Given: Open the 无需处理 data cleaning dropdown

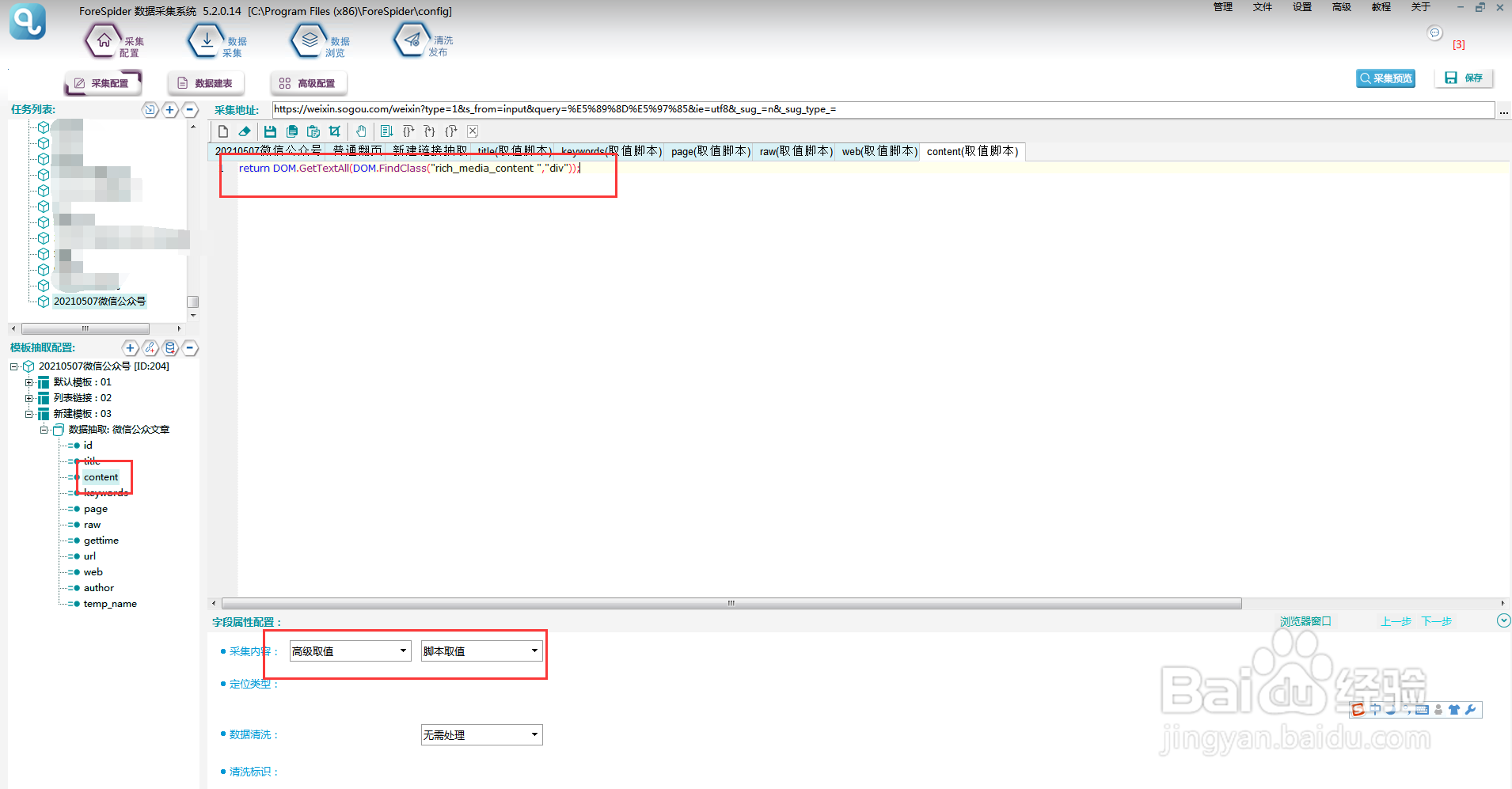Looking at the screenshot, I should [x=482, y=735].
